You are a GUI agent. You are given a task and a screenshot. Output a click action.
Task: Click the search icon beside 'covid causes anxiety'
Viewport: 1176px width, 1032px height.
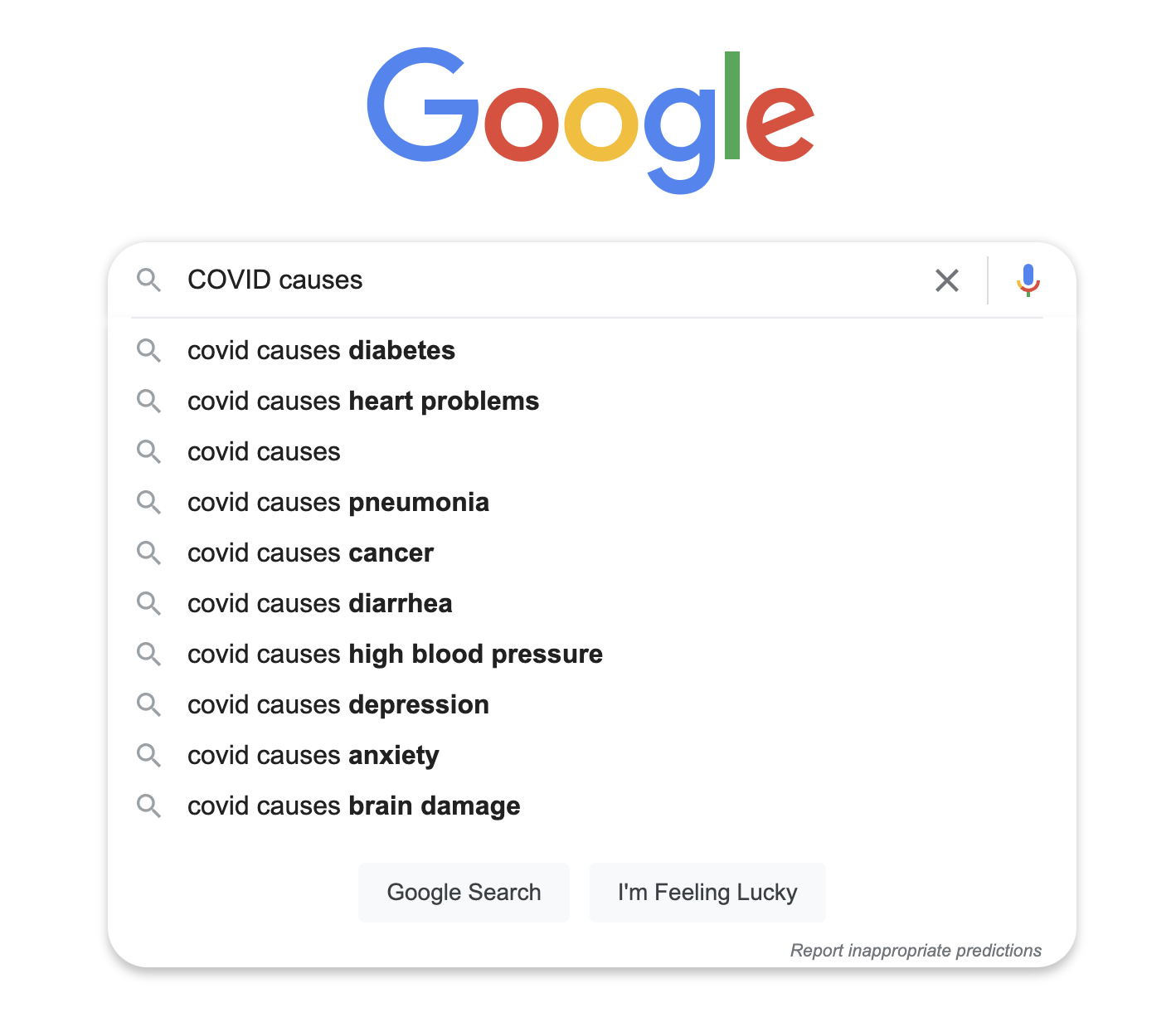click(x=148, y=756)
